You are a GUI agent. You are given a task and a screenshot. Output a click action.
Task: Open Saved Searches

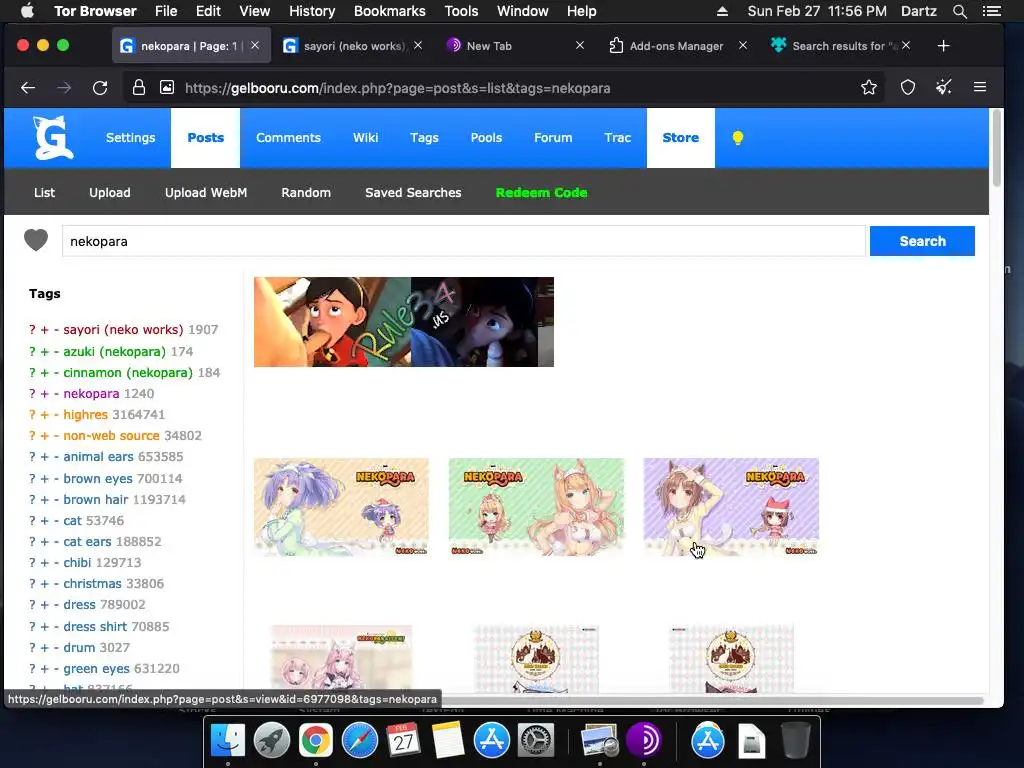(x=413, y=193)
